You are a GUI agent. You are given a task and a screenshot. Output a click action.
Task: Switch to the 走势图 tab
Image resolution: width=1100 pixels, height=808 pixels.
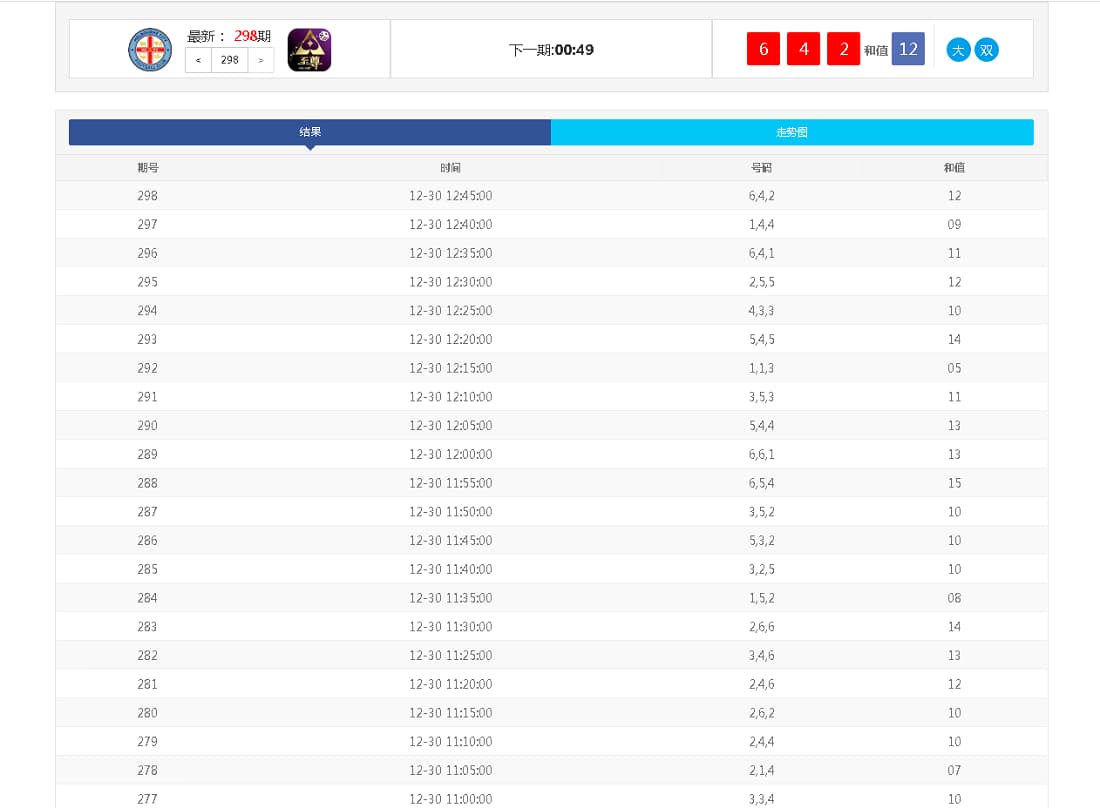tap(791, 132)
